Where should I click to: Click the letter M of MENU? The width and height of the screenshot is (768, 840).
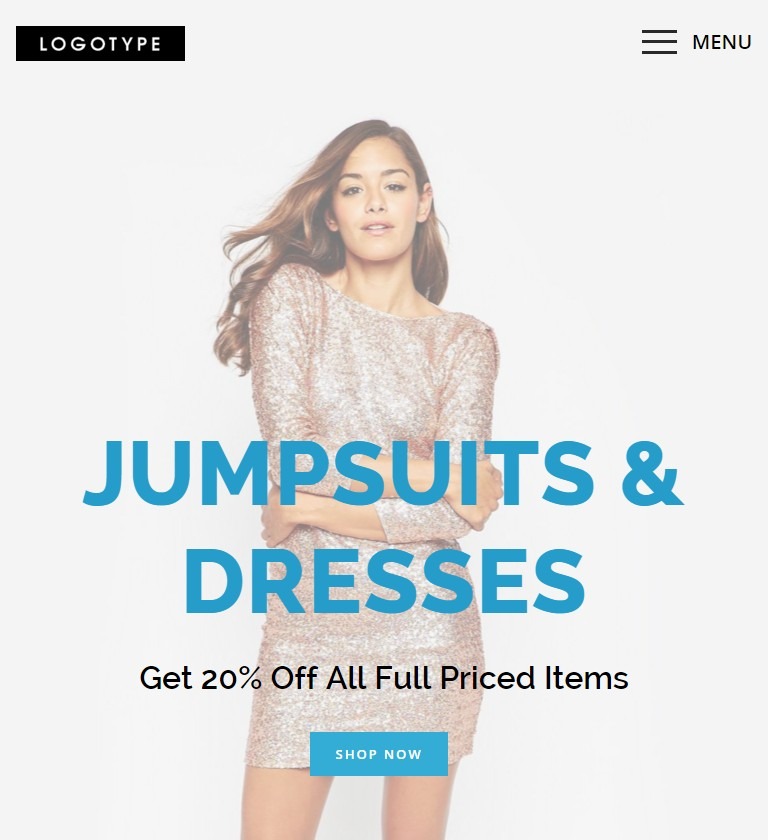tap(701, 42)
